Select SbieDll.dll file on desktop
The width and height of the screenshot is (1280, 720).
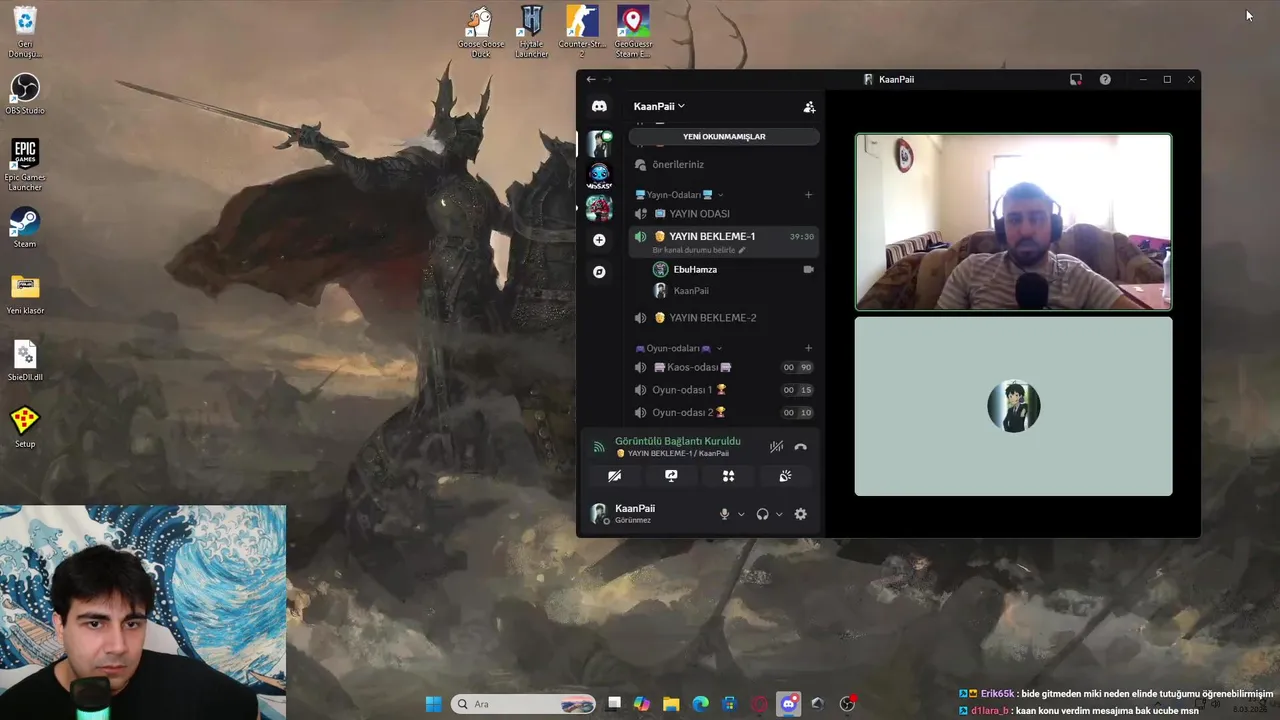coord(25,361)
